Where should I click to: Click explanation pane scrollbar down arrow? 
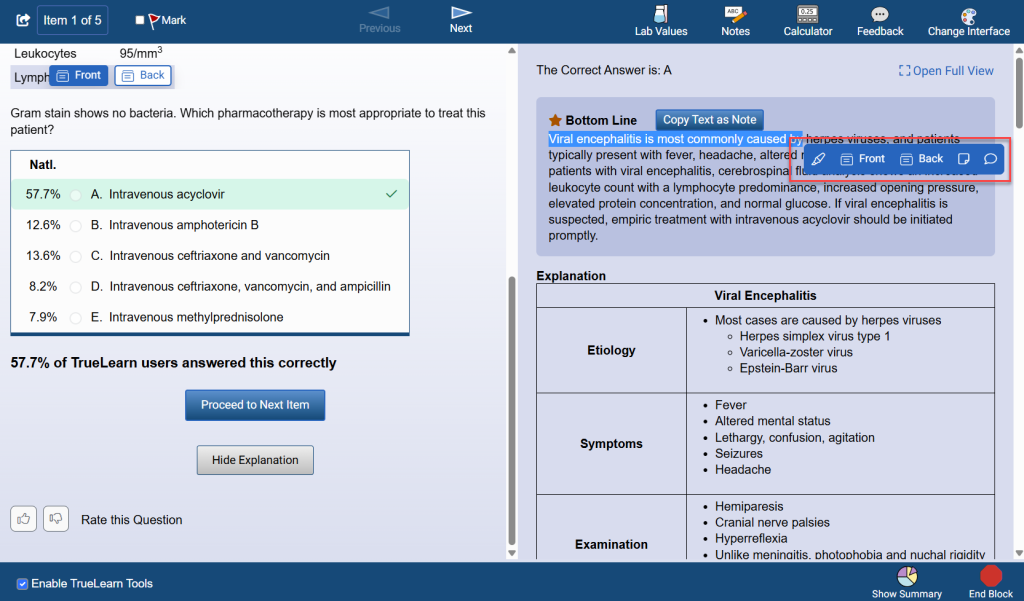[x=1019, y=553]
